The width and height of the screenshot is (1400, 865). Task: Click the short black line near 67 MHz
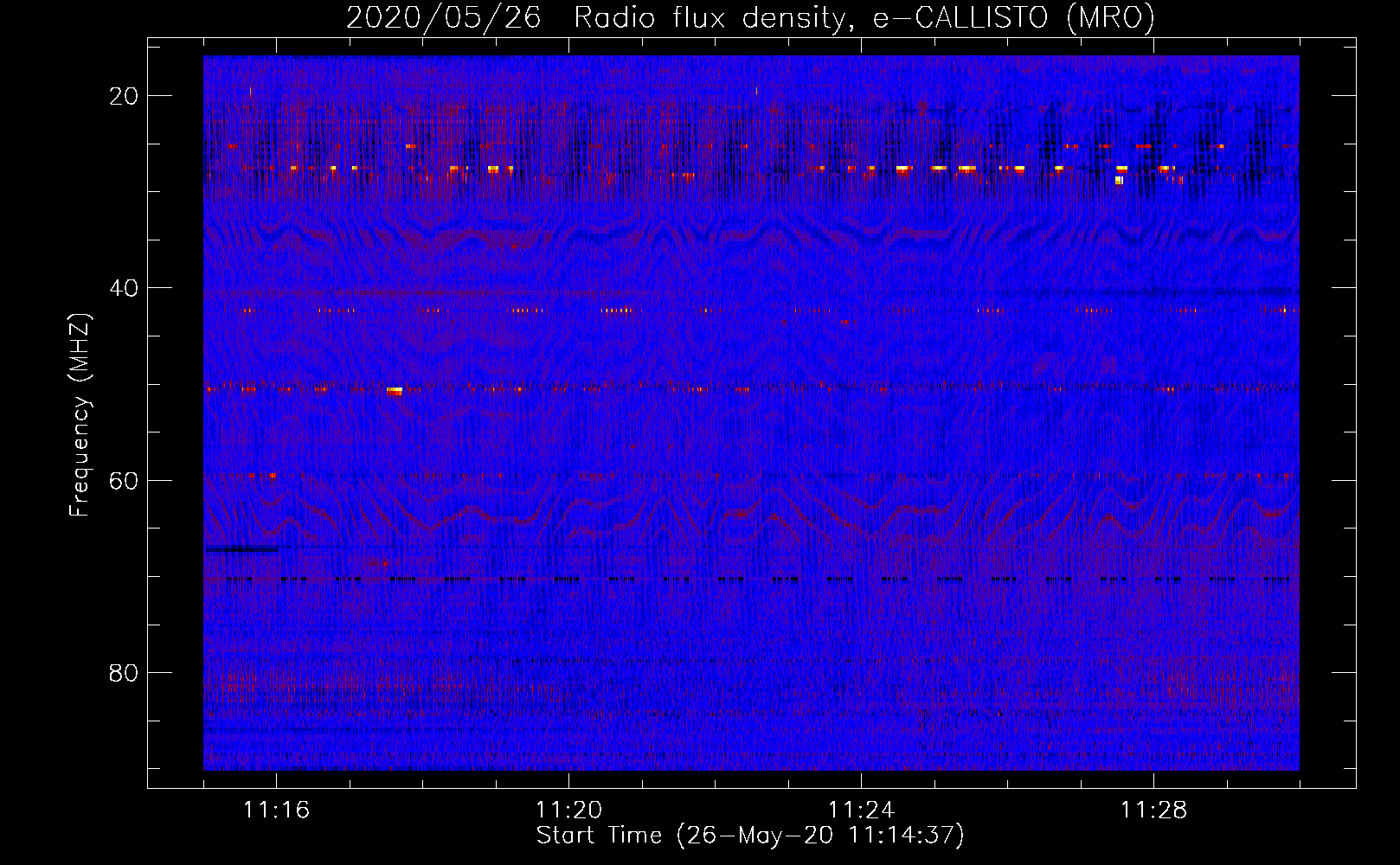tap(241, 549)
